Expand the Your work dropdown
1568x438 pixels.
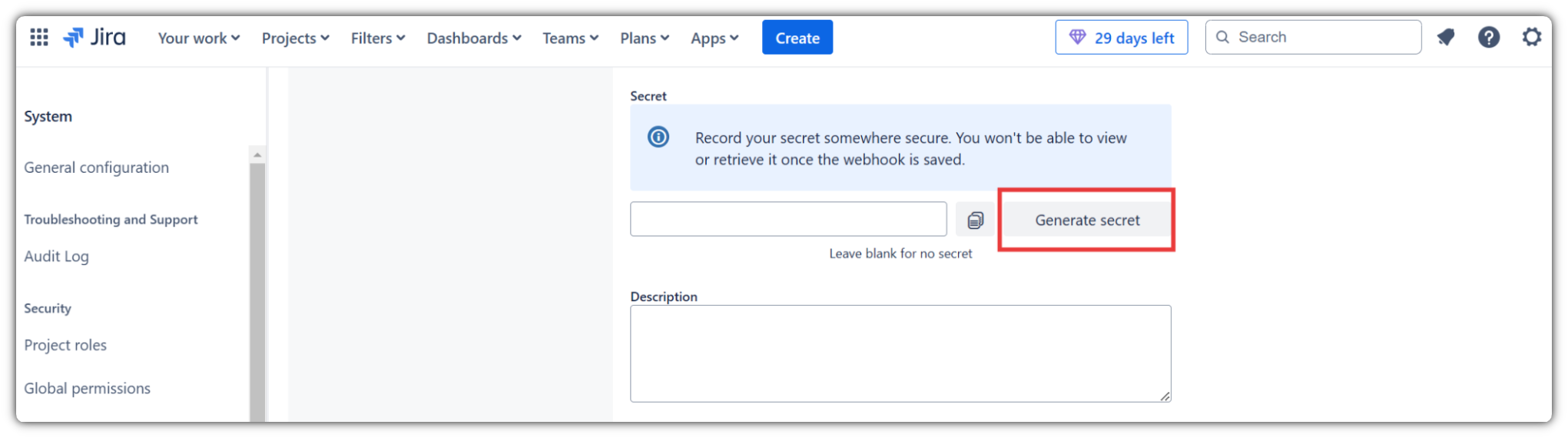(199, 38)
